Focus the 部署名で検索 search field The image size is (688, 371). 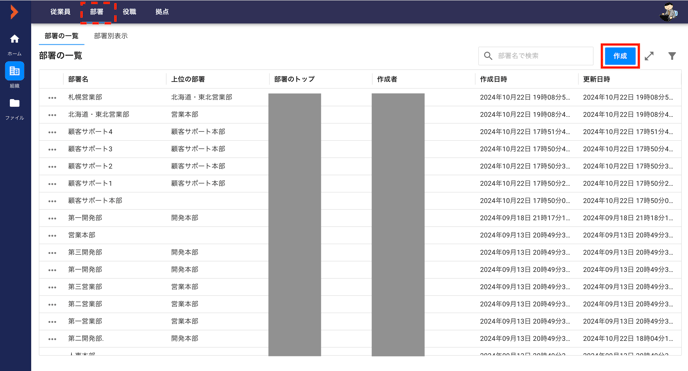pyautogui.click(x=536, y=56)
